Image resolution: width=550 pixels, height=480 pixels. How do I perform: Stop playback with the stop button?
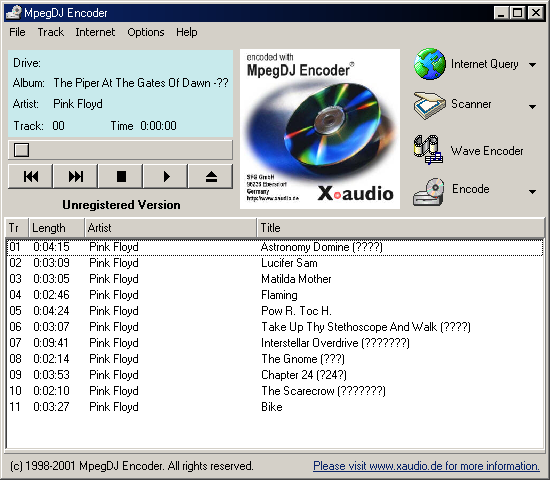tap(121, 176)
